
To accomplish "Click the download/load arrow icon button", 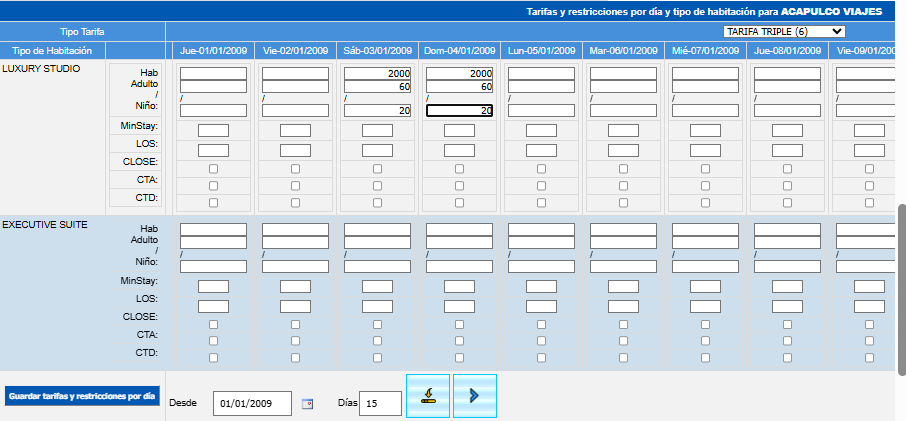I will tap(428, 396).
